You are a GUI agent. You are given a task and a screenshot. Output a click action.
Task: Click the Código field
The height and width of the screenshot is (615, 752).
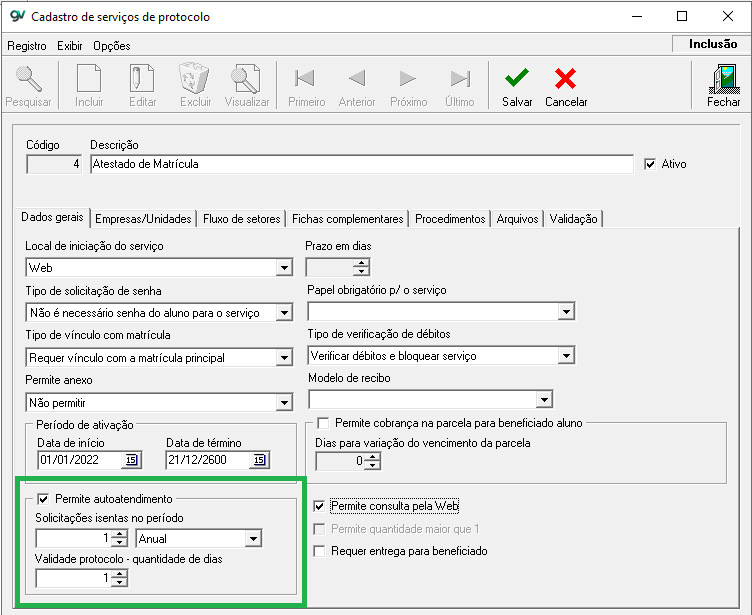tap(54, 164)
